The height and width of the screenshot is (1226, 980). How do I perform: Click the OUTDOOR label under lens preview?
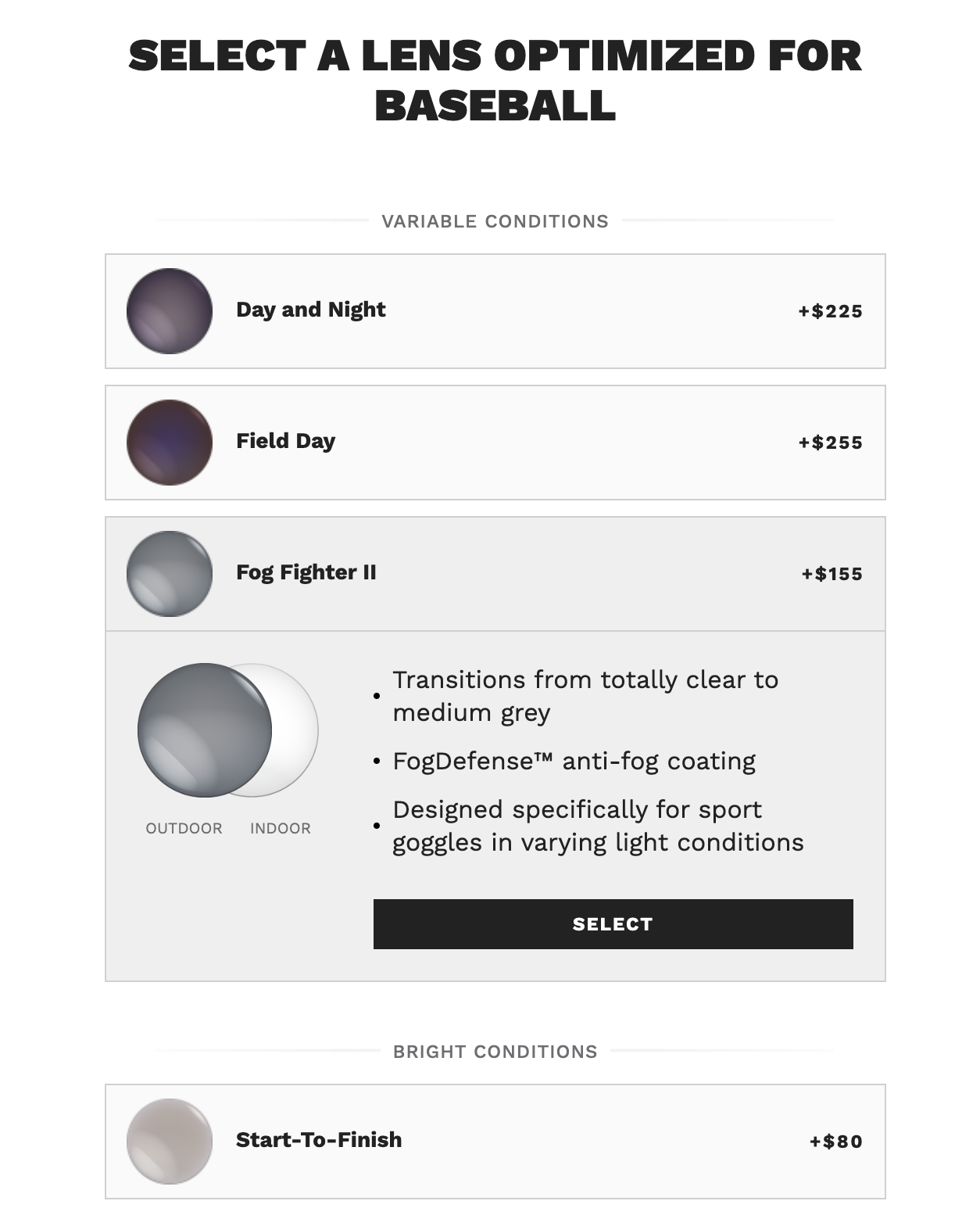click(184, 828)
